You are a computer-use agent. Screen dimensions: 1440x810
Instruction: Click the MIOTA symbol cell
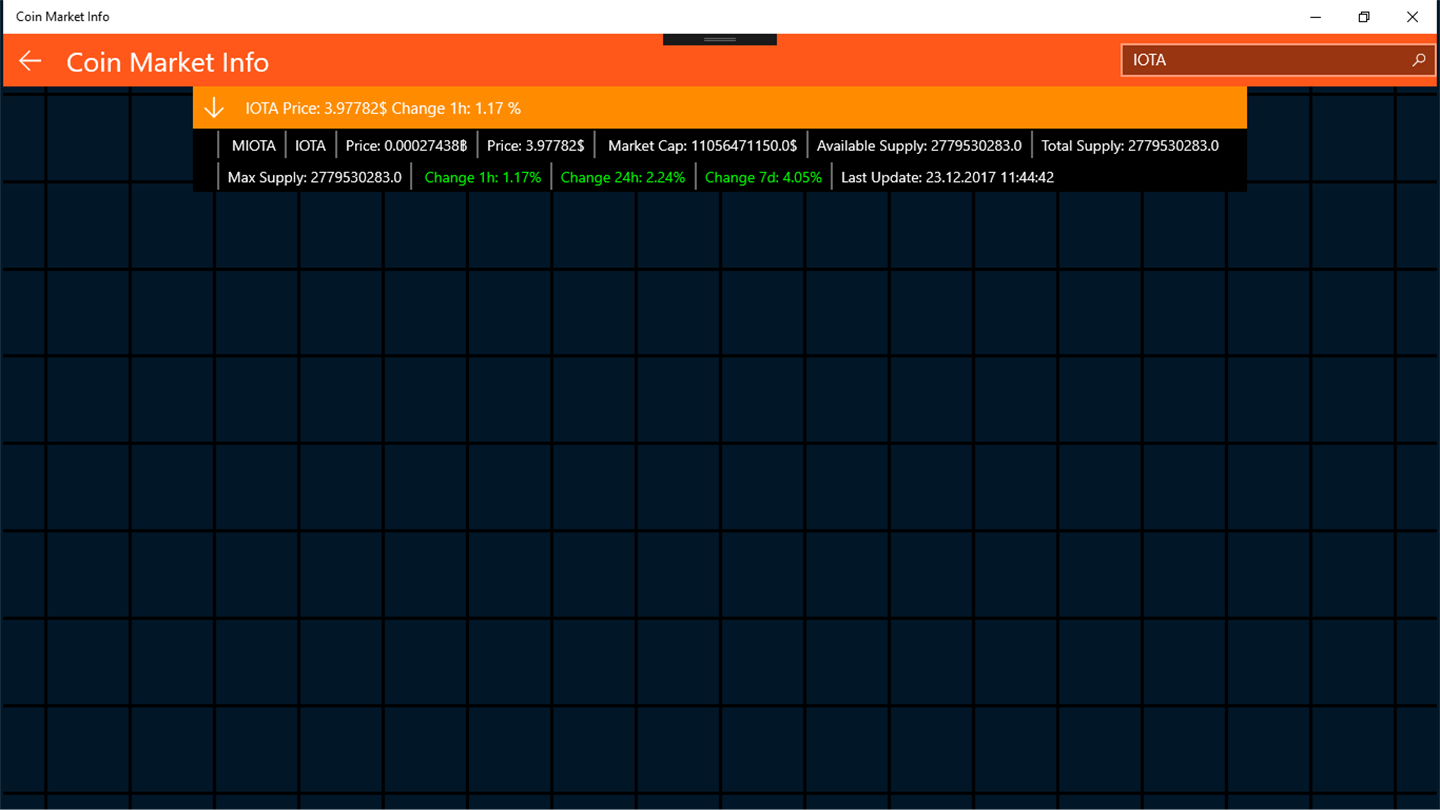coord(253,146)
